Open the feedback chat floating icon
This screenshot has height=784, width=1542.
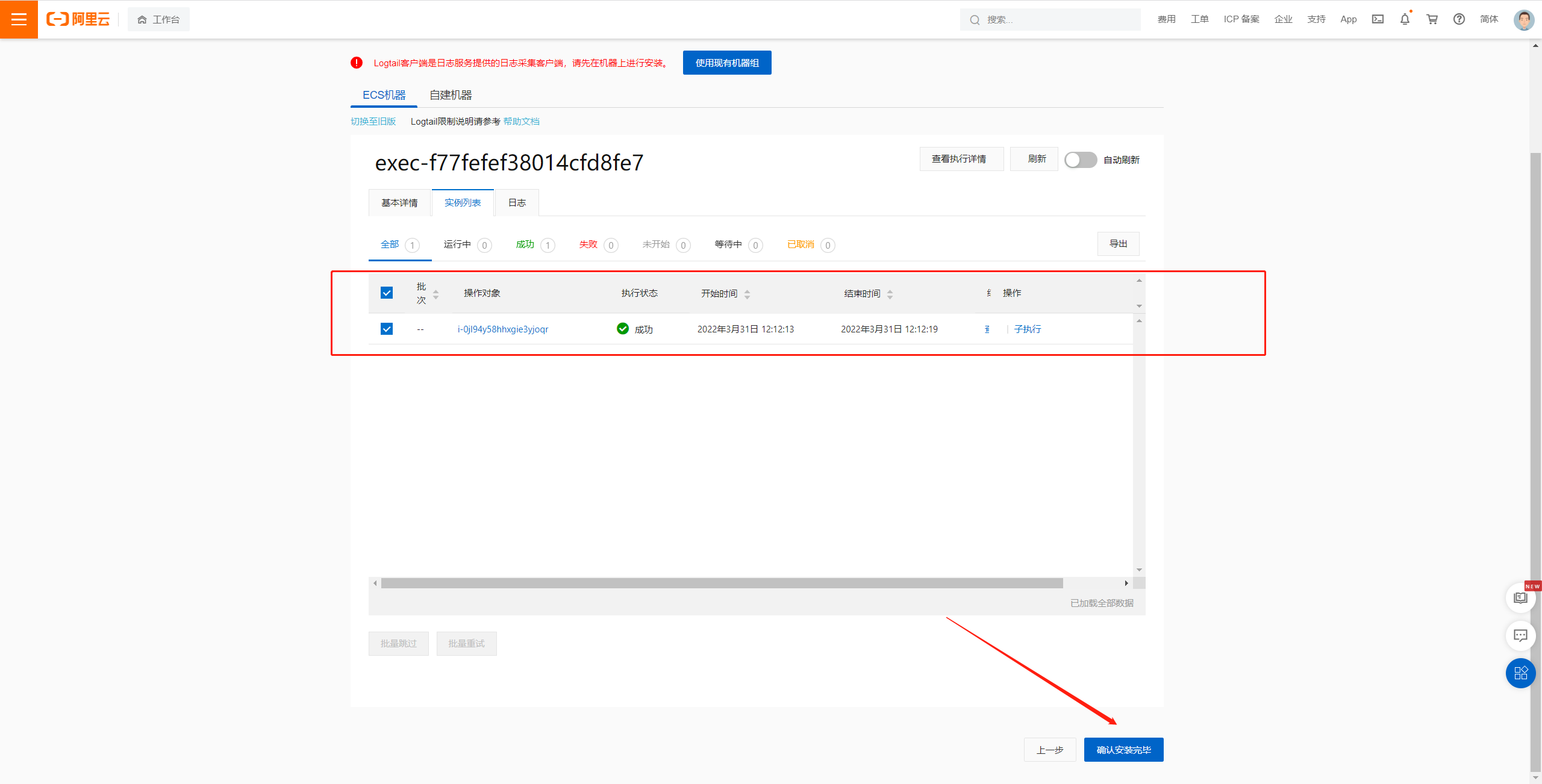point(1520,635)
